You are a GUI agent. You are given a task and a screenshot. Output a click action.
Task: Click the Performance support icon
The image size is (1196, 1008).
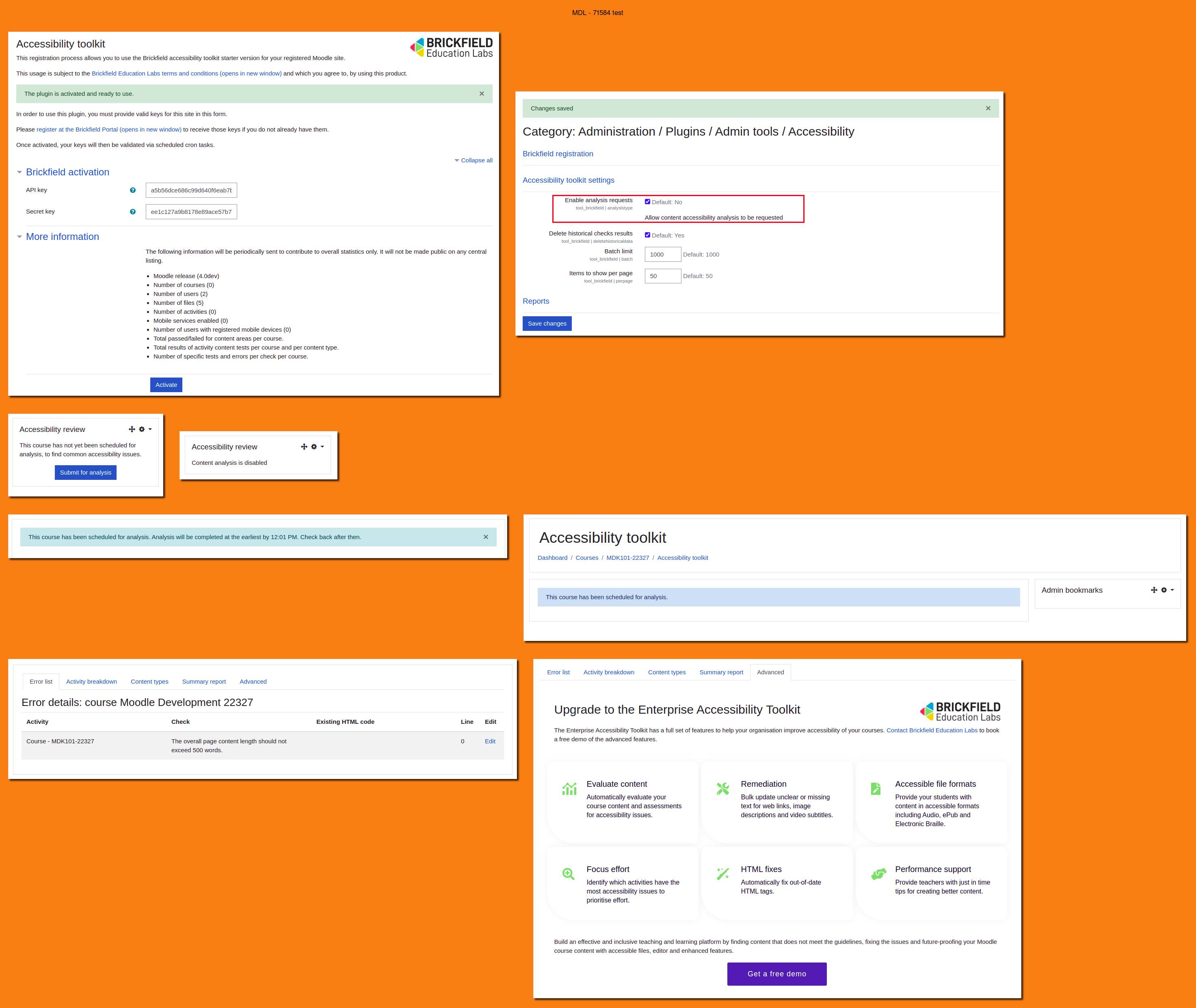point(878,874)
